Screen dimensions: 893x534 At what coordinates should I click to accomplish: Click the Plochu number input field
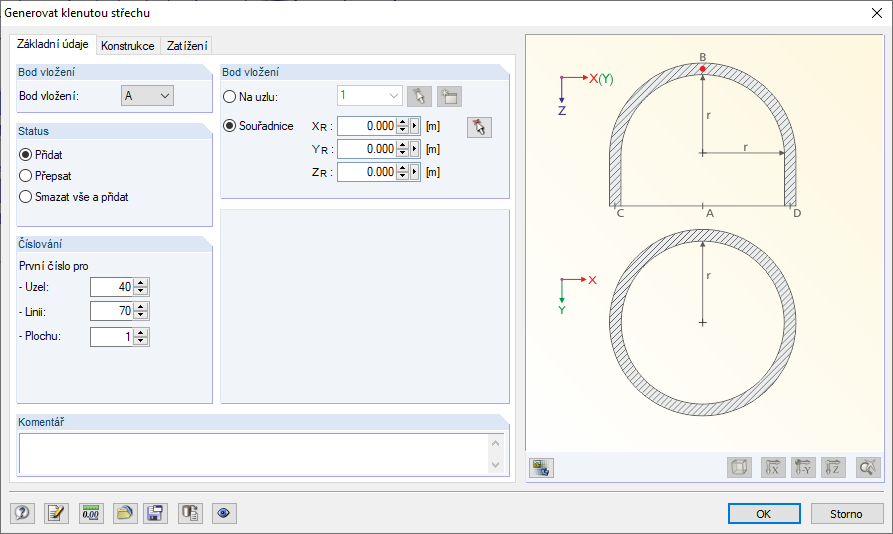click(x=112, y=336)
